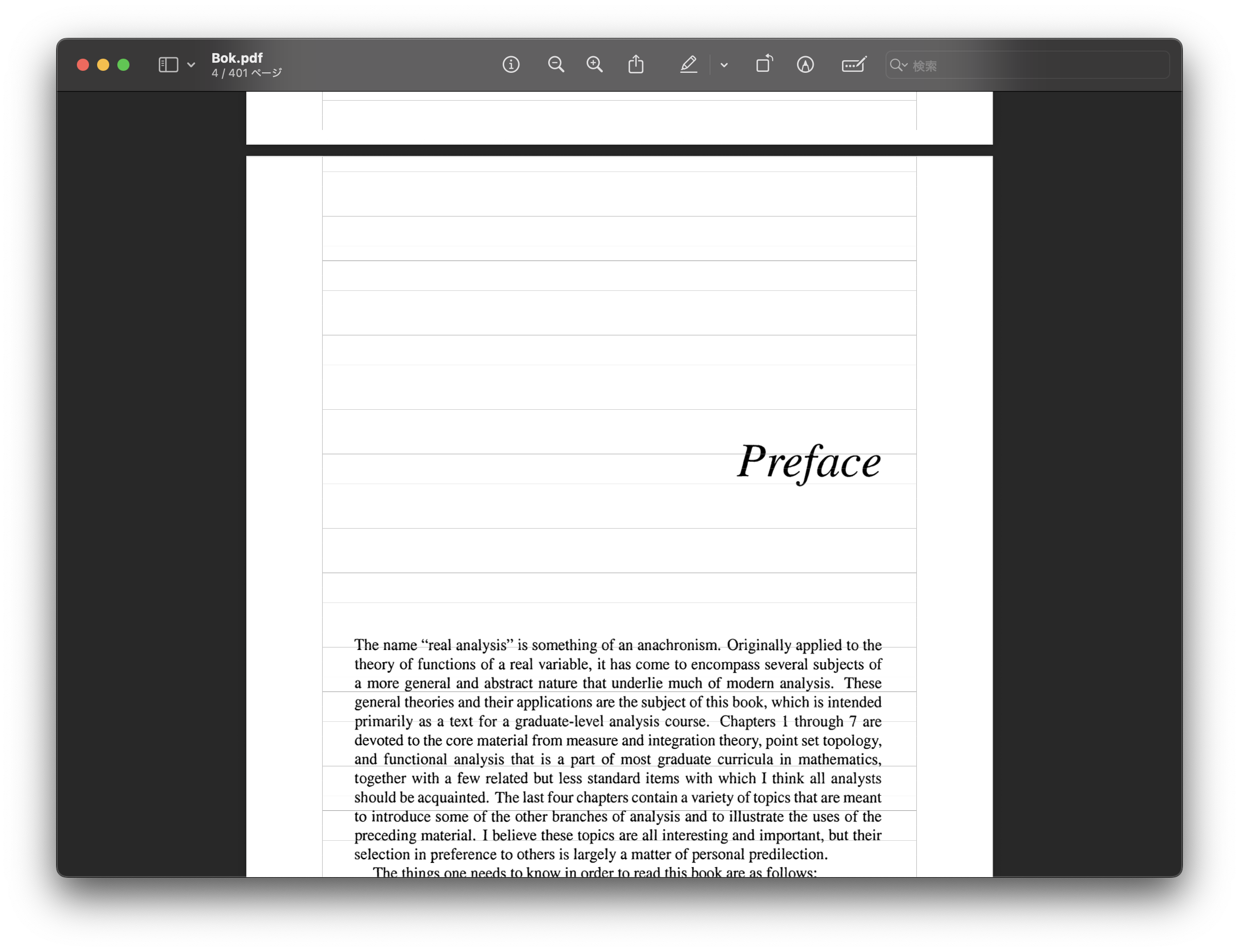Enter full screen with green button

(123, 65)
